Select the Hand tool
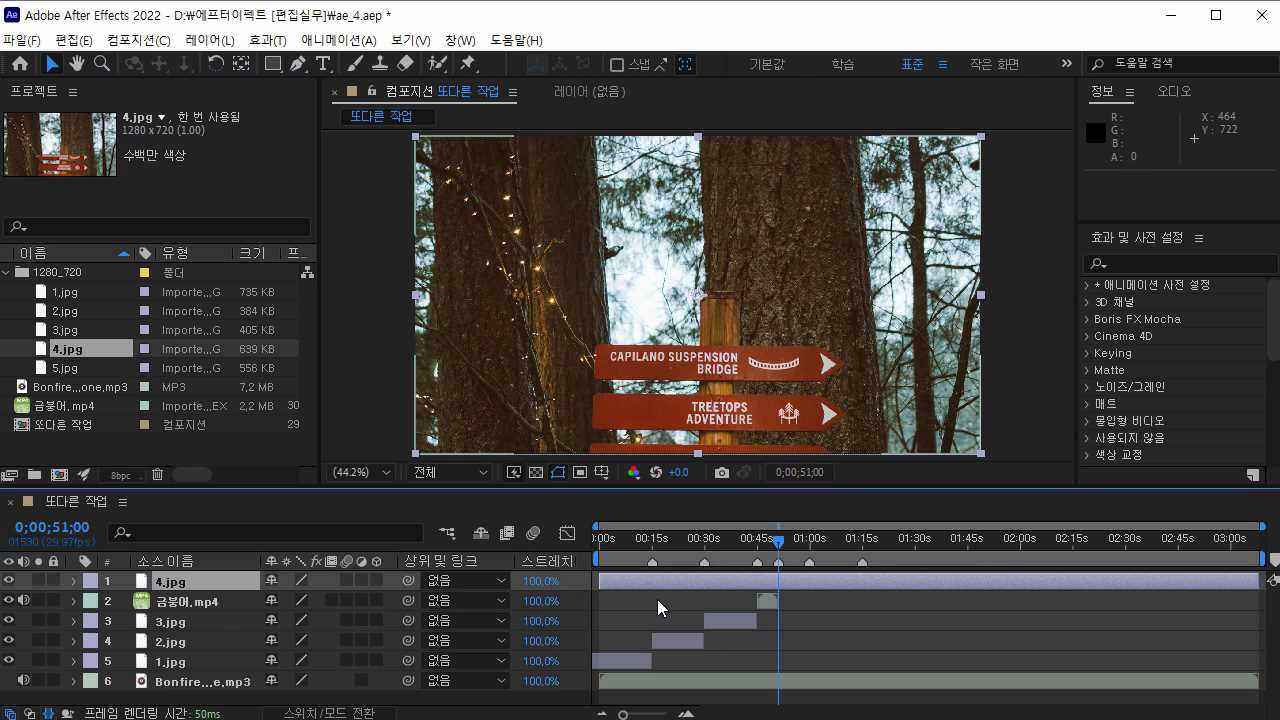 tap(77, 64)
